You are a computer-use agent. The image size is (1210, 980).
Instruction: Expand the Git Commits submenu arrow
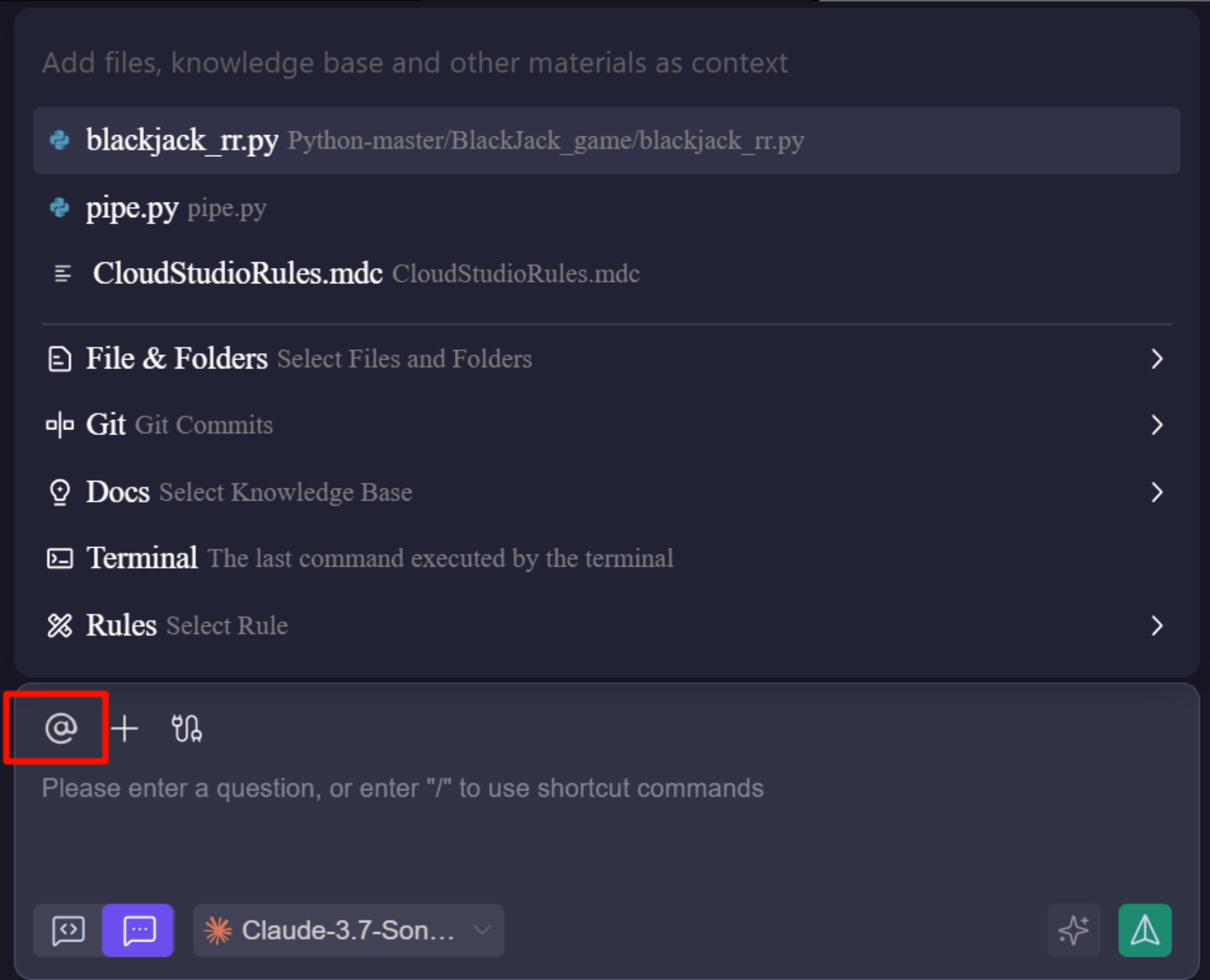pyautogui.click(x=1156, y=425)
